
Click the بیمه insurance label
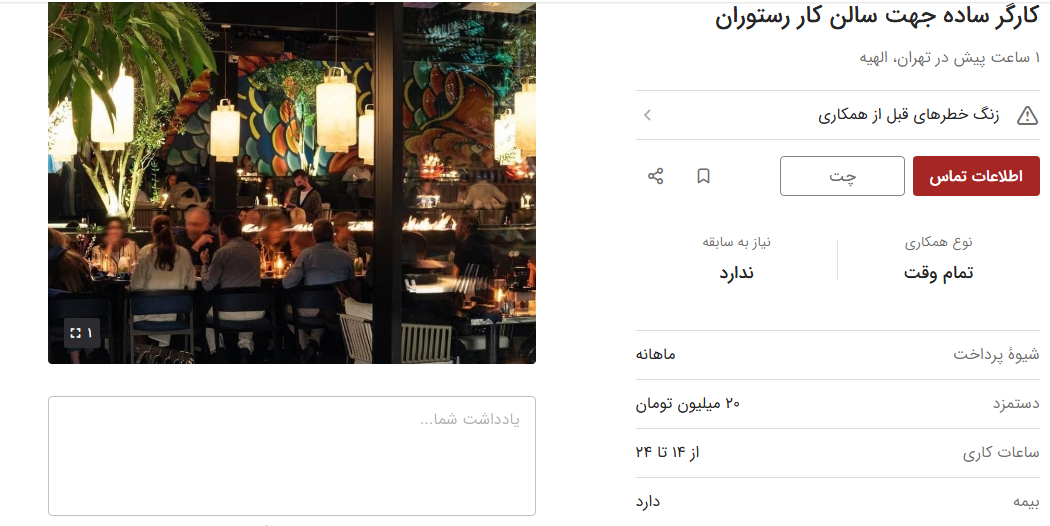[x=1026, y=502]
